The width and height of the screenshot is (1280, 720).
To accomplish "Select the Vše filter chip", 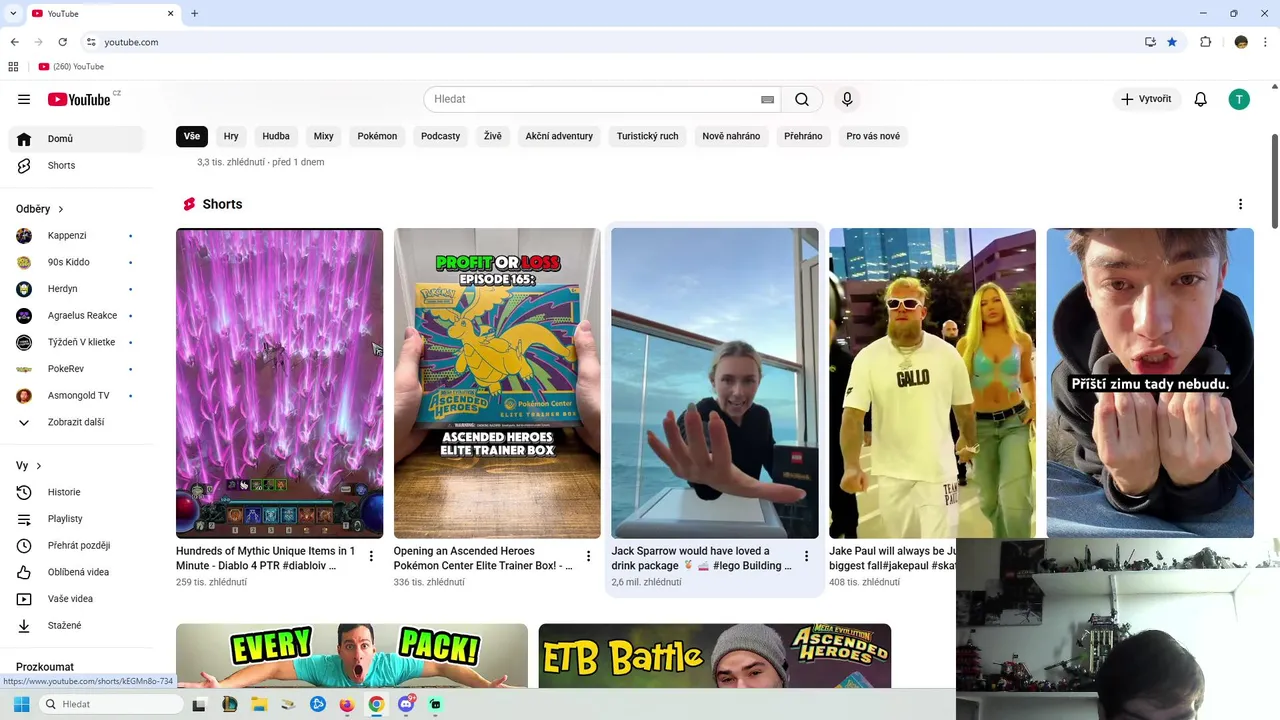I will [x=192, y=136].
